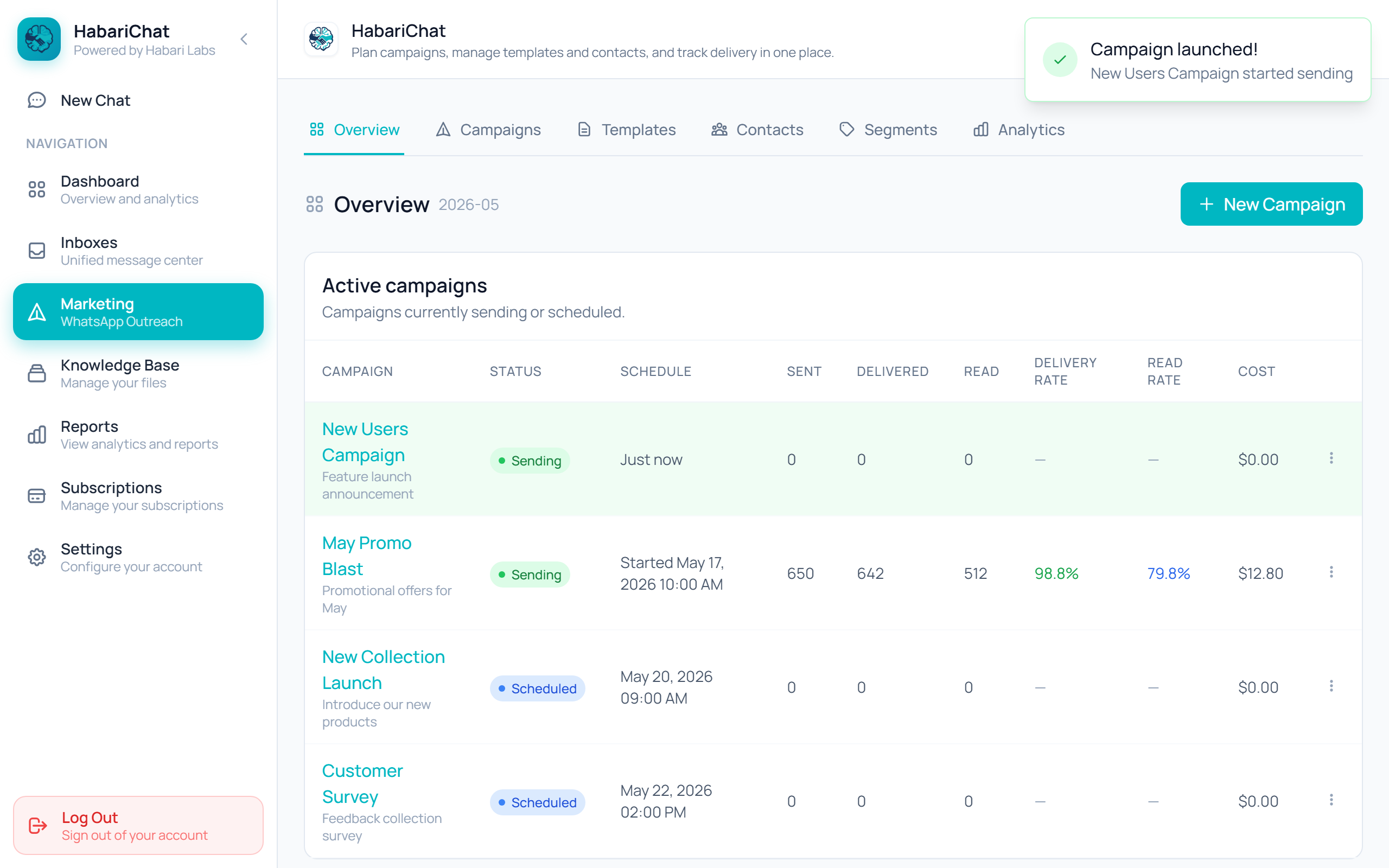
Task: Click the New Campaign button
Action: click(x=1271, y=205)
